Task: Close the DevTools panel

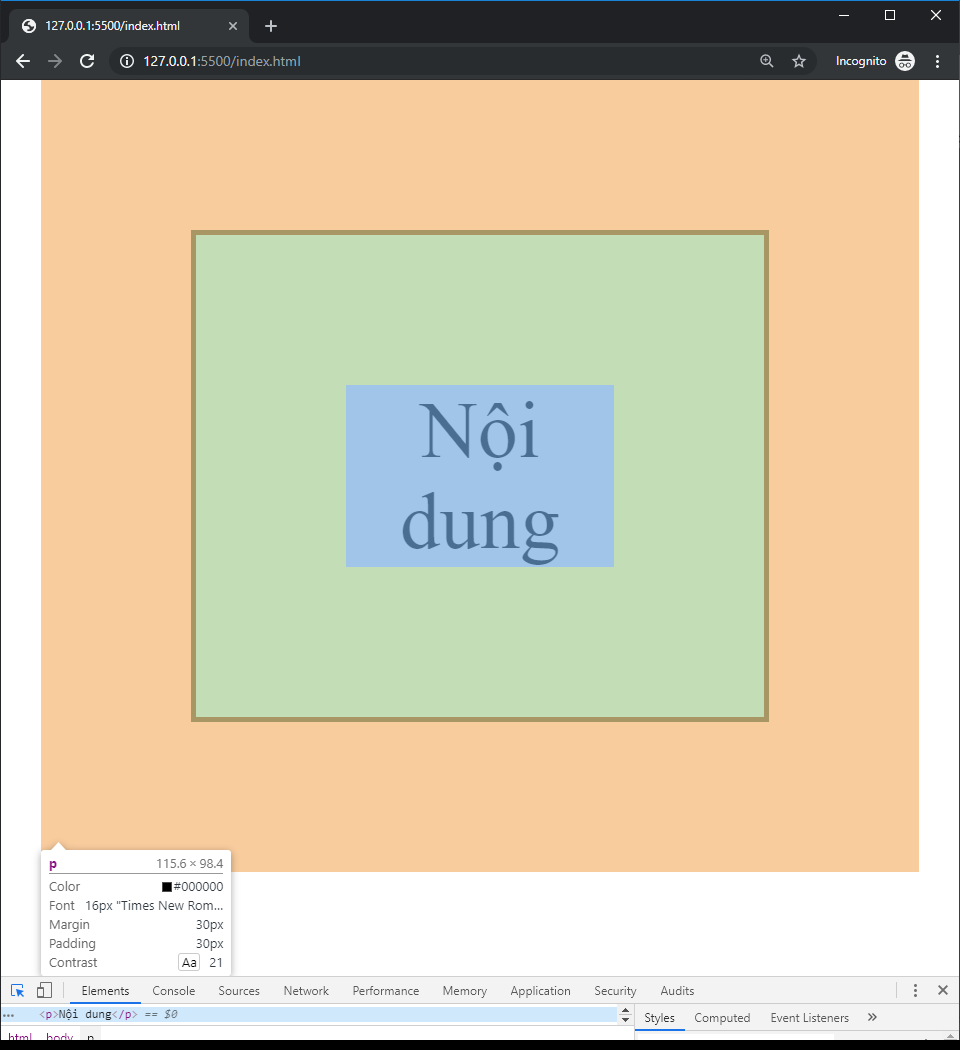Action: pos(942,991)
